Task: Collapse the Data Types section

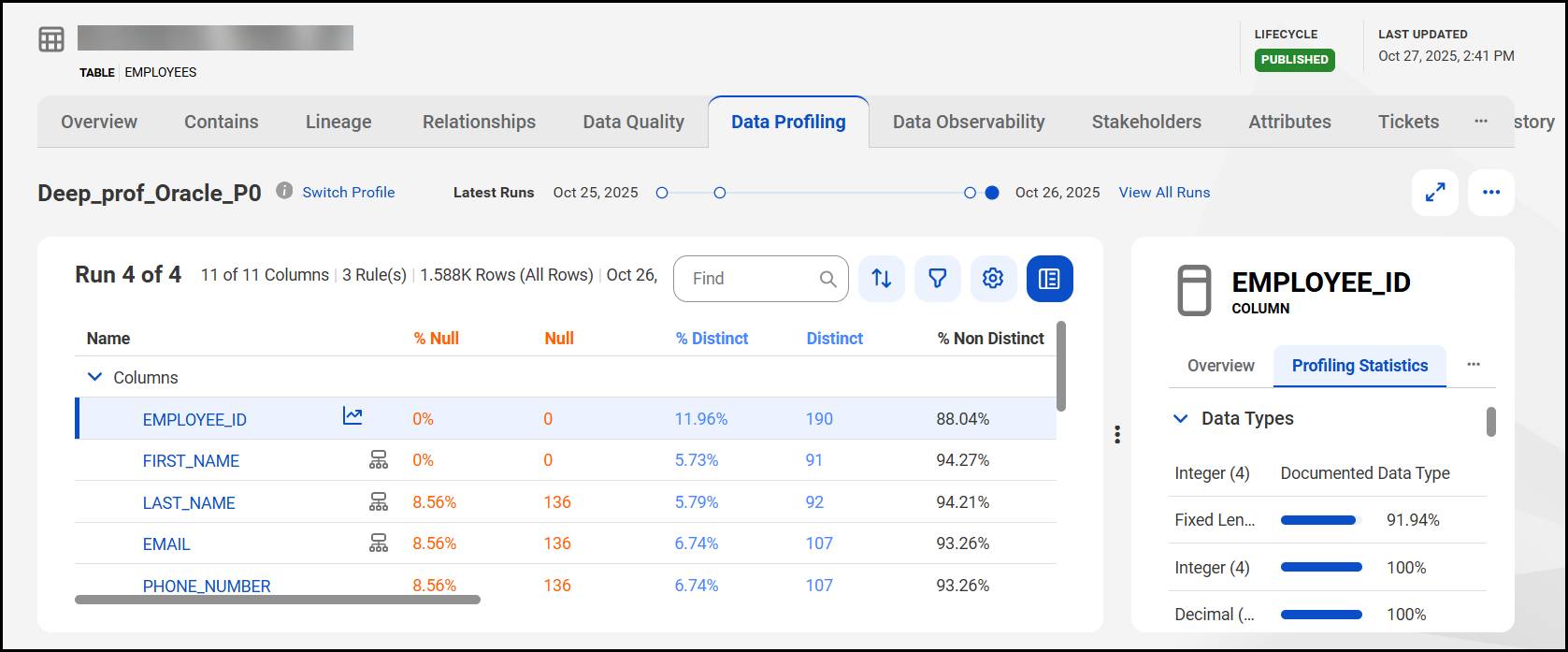Action: click(x=1181, y=419)
